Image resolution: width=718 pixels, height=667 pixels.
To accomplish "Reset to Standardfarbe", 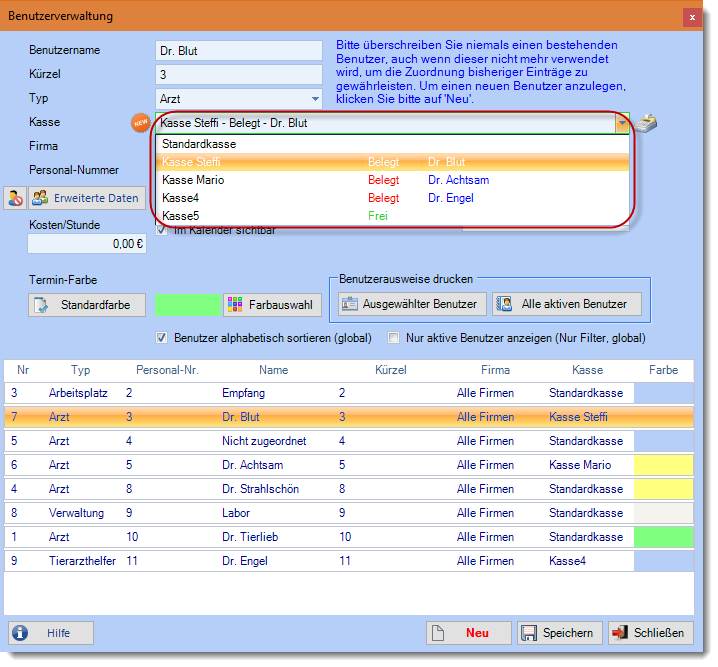I will point(87,305).
